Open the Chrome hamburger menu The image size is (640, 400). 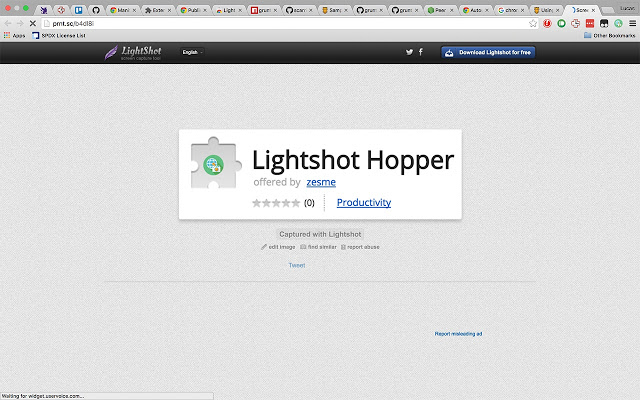(632, 24)
